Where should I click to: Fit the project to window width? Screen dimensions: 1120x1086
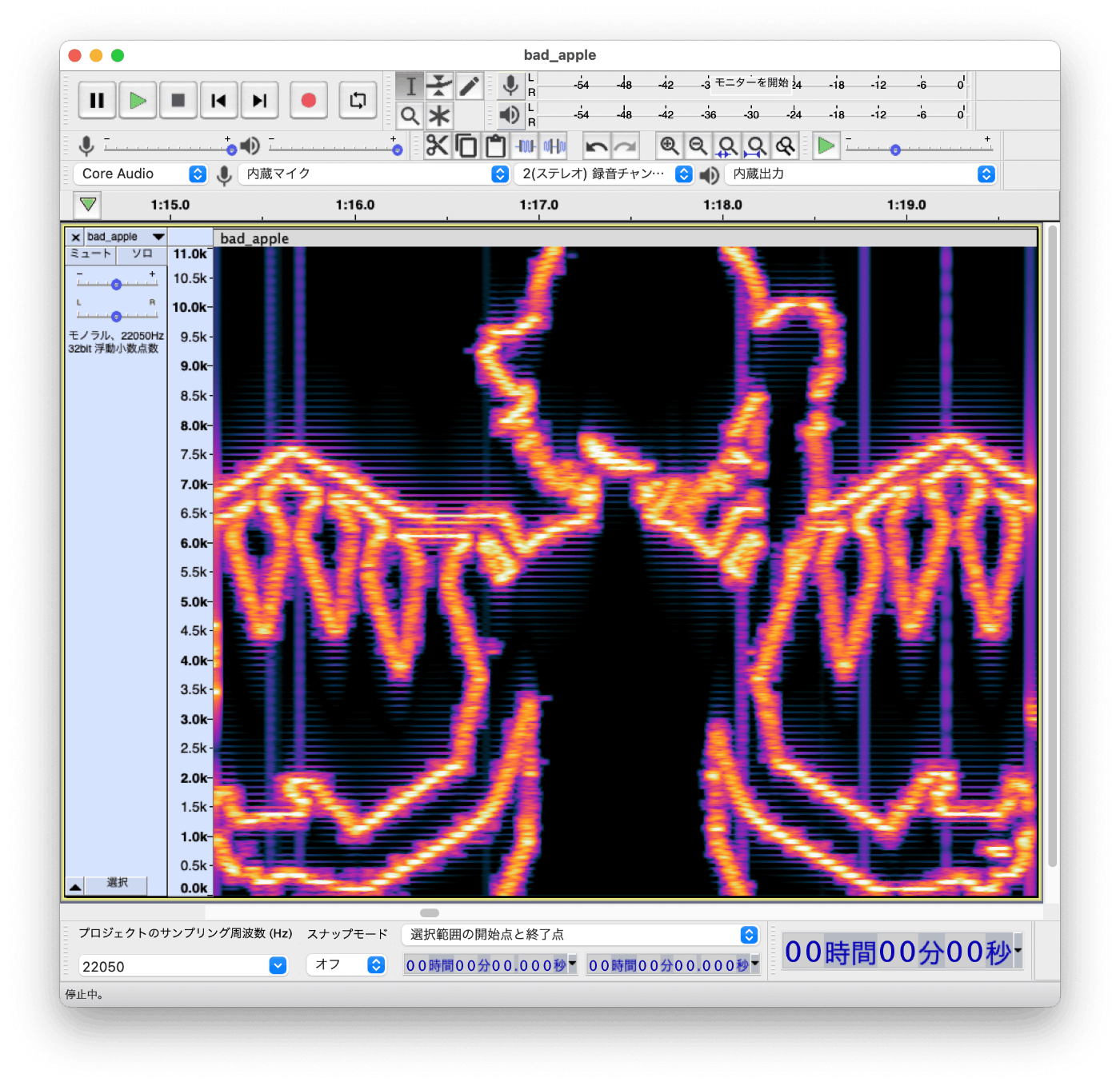[x=756, y=146]
